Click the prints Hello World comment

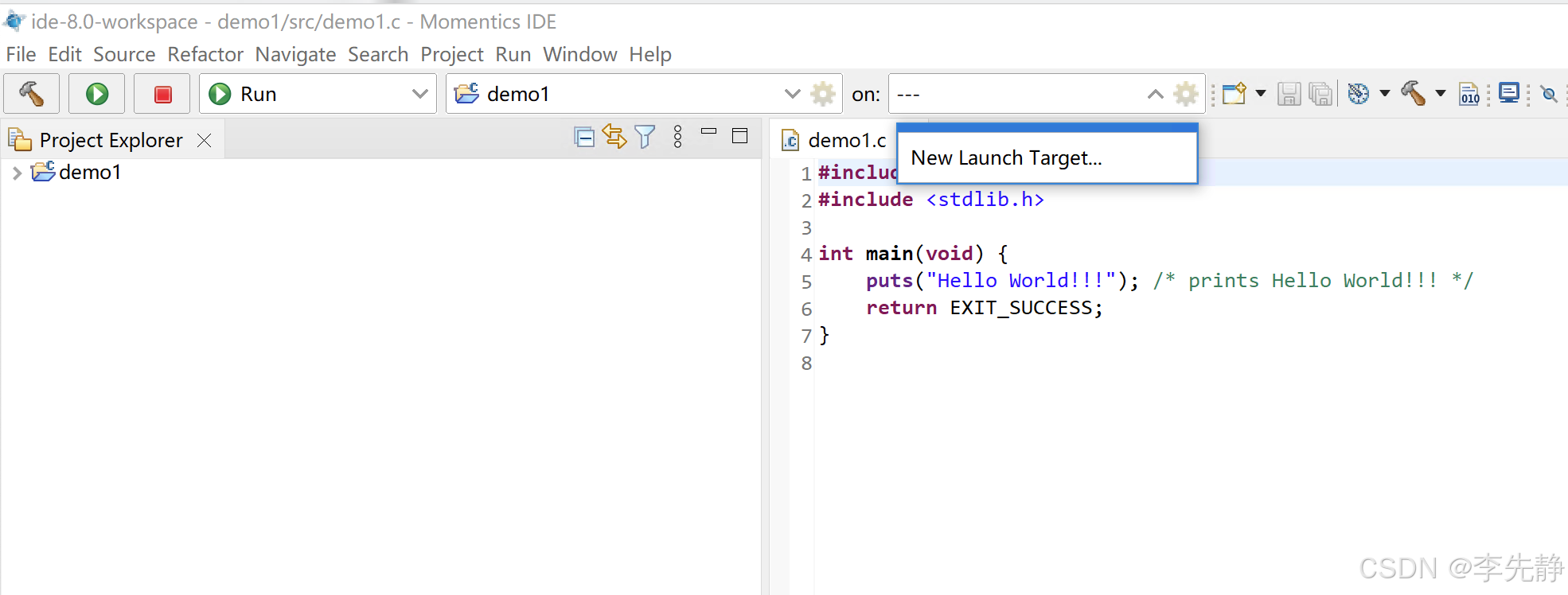(1313, 281)
